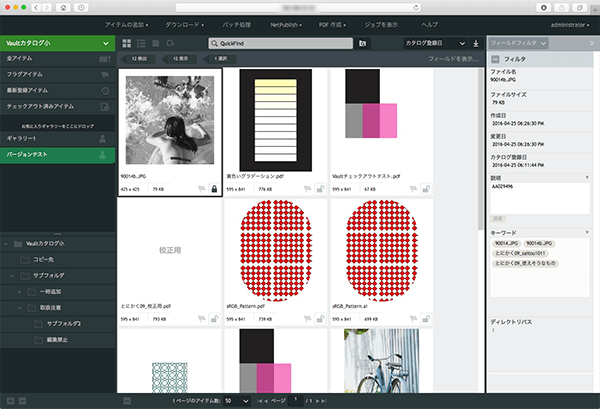Switch to thumbnail grid view
Screen dimensions: 600x409
(127, 43)
